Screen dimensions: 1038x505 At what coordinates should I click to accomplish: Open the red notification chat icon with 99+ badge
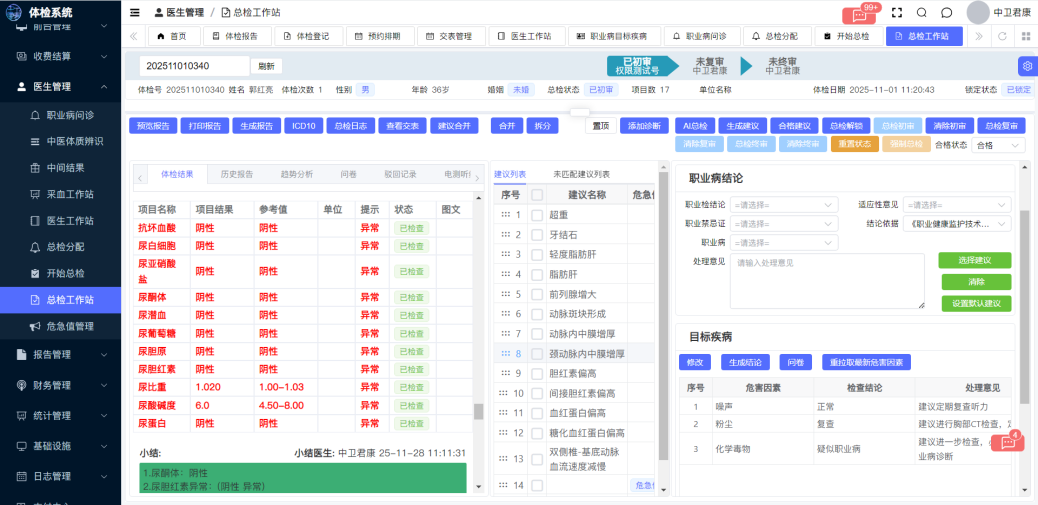pos(857,14)
